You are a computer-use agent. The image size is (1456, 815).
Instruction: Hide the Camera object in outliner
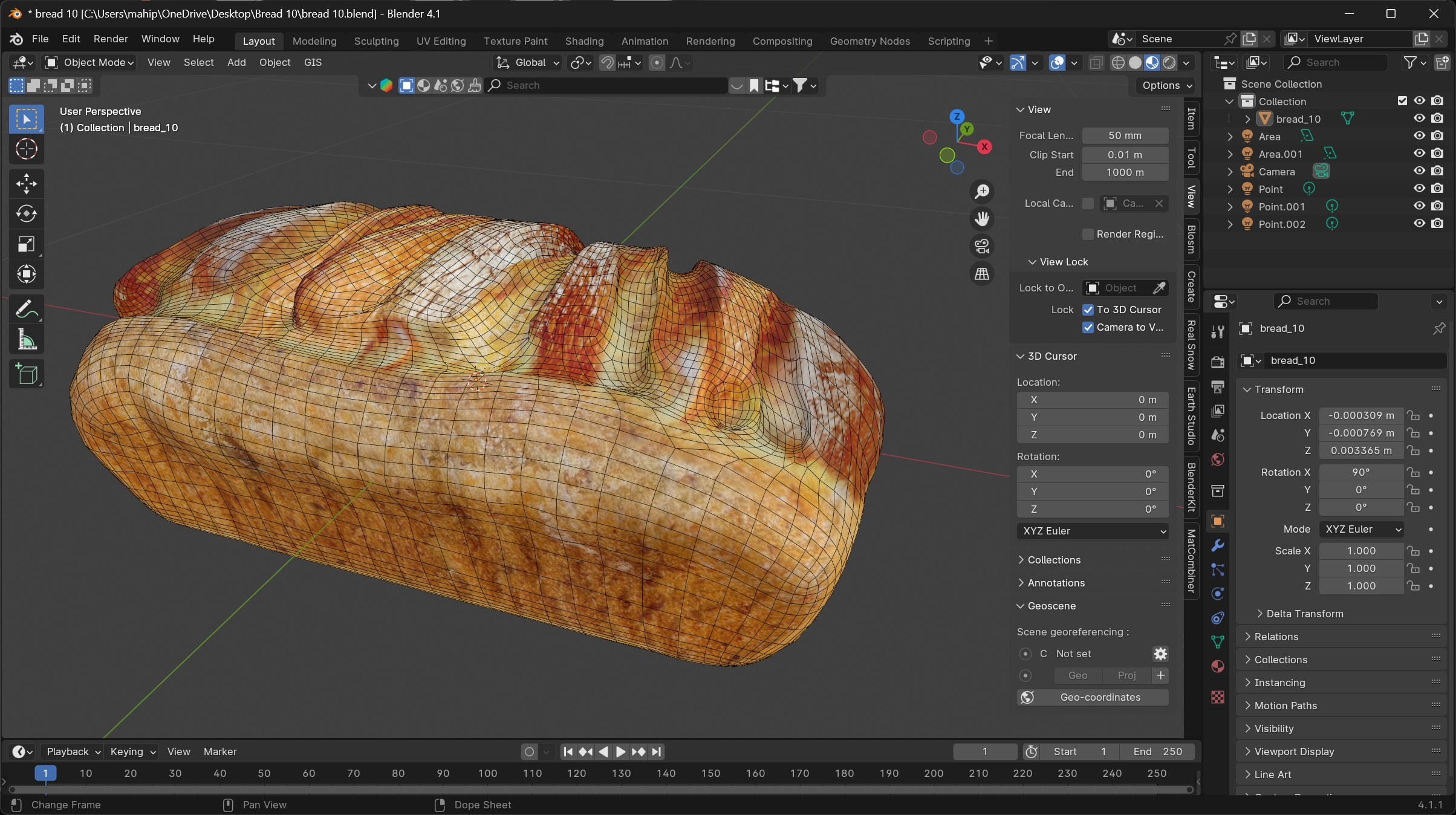[x=1419, y=171]
